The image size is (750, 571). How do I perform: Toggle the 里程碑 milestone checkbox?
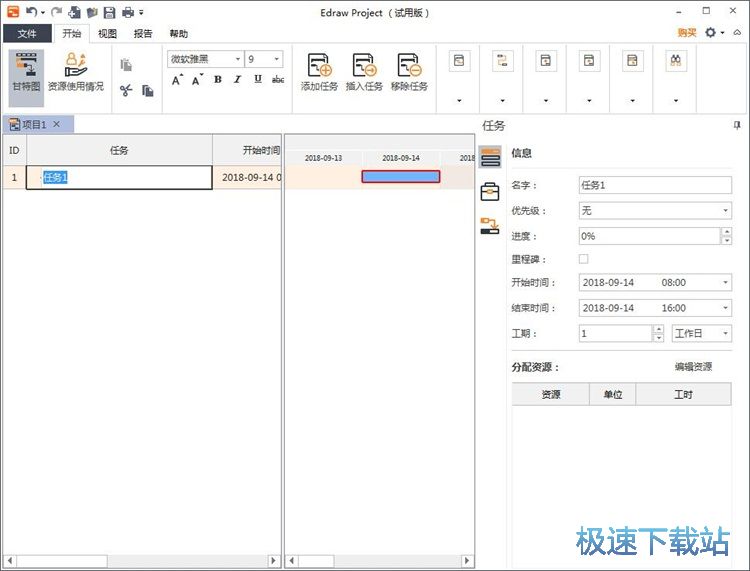point(584,259)
